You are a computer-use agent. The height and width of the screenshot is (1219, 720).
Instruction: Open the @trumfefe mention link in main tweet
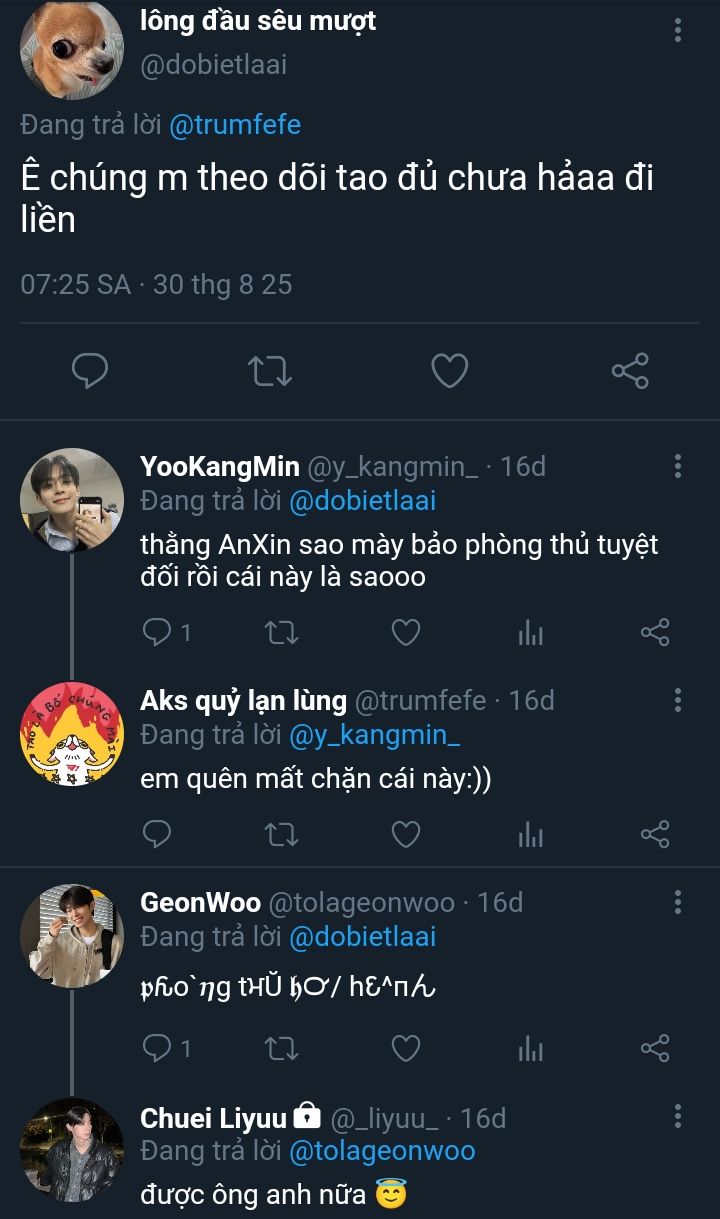(235, 125)
